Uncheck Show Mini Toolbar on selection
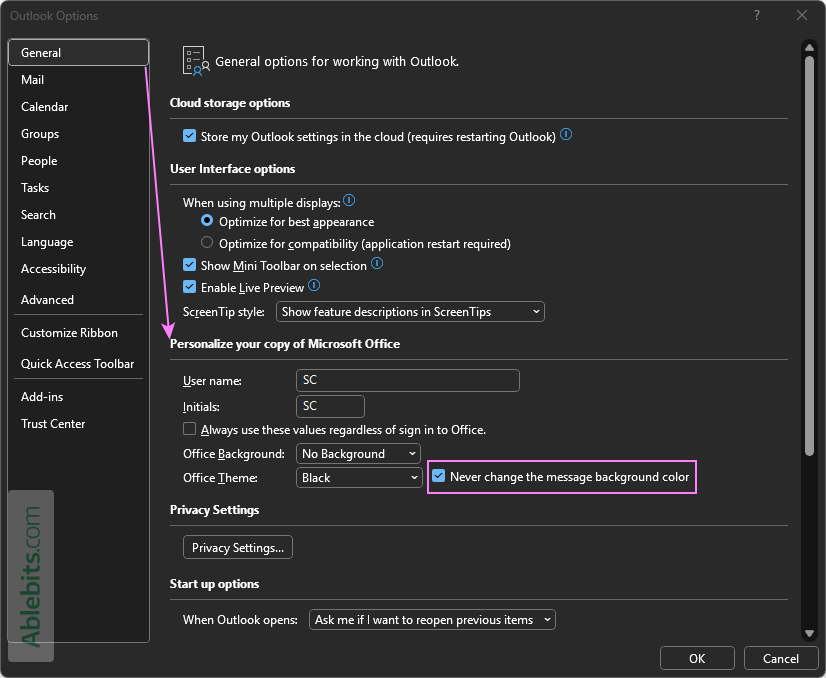This screenshot has width=826, height=678. [x=190, y=264]
